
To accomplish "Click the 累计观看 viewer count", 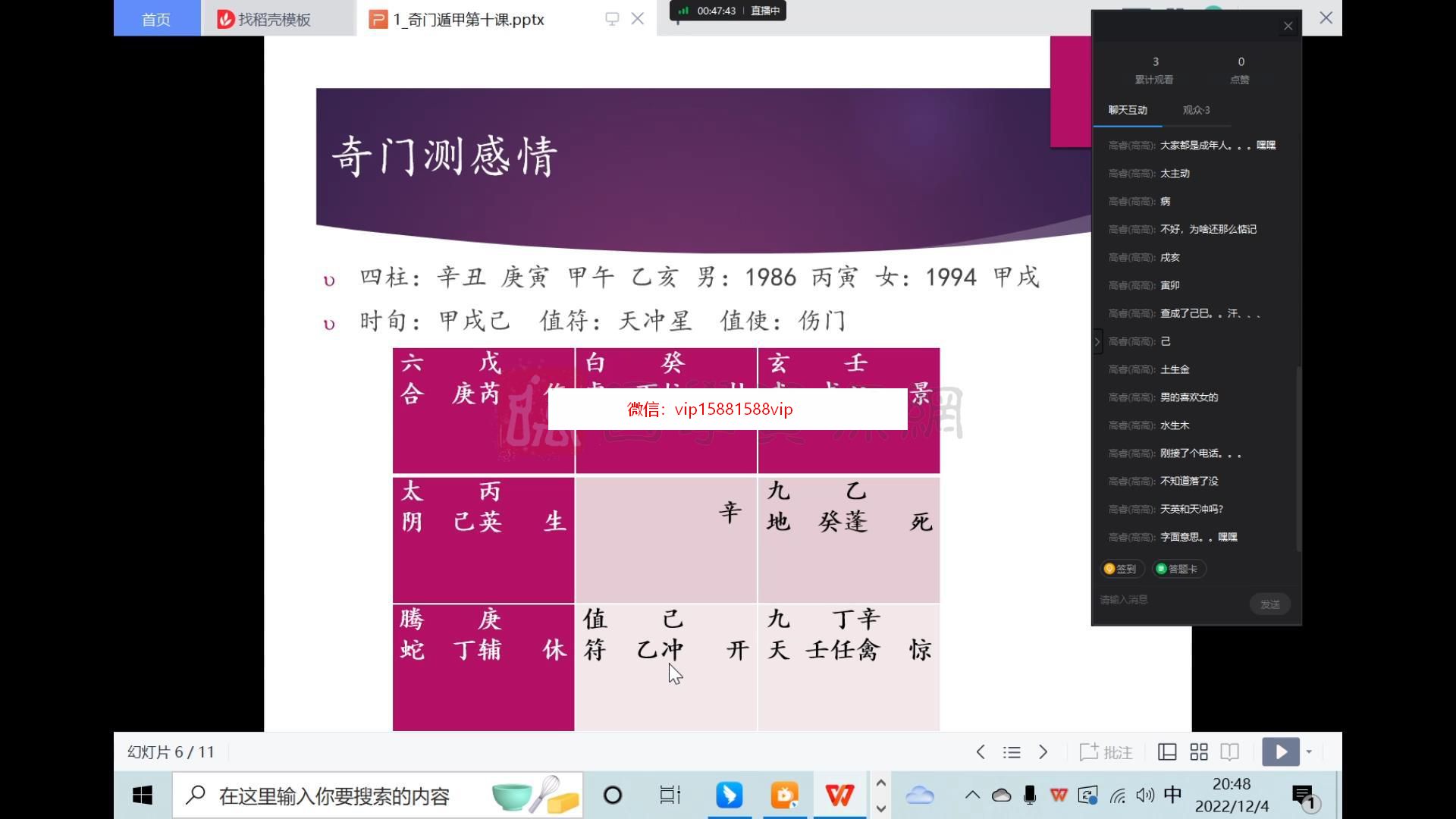I will [1154, 70].
